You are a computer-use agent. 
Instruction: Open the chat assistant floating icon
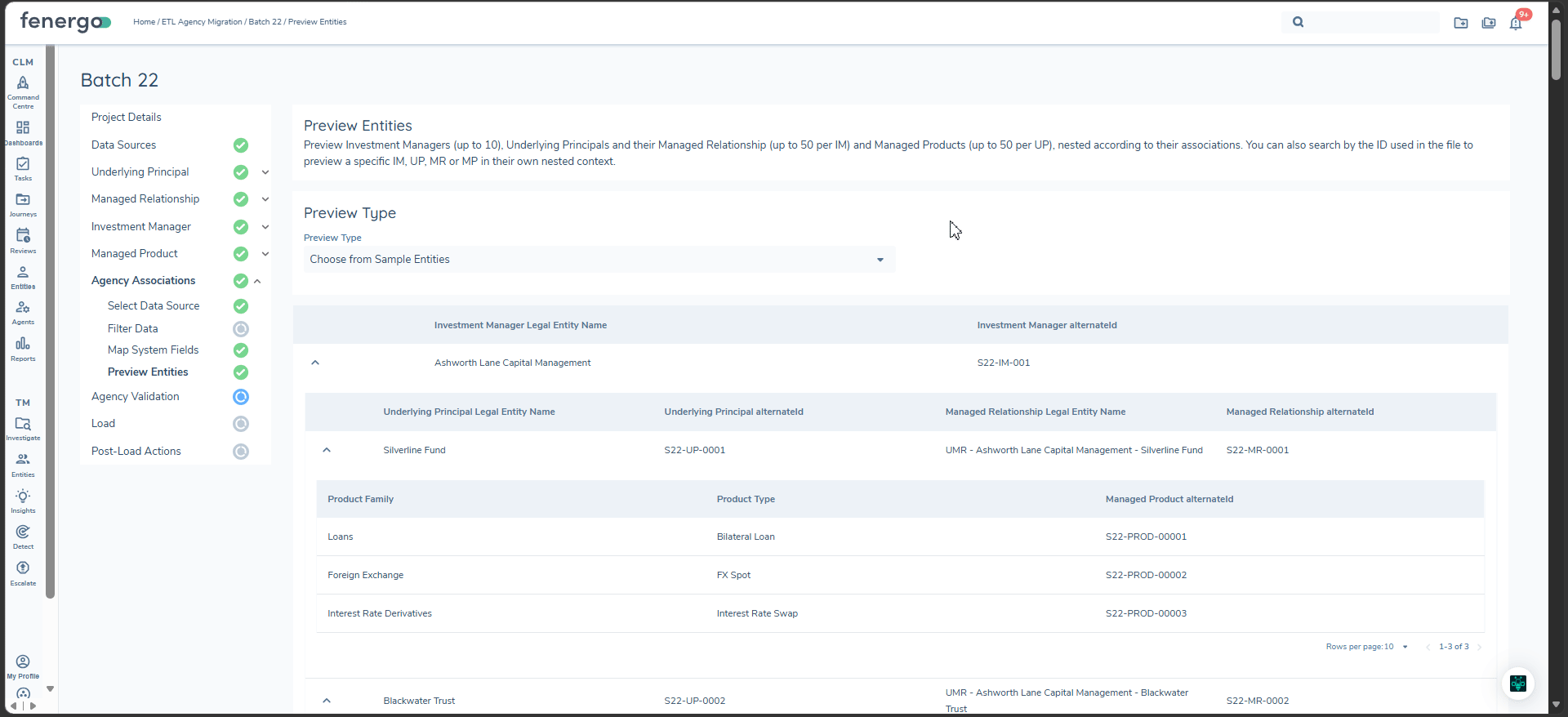coord(1518,684)
